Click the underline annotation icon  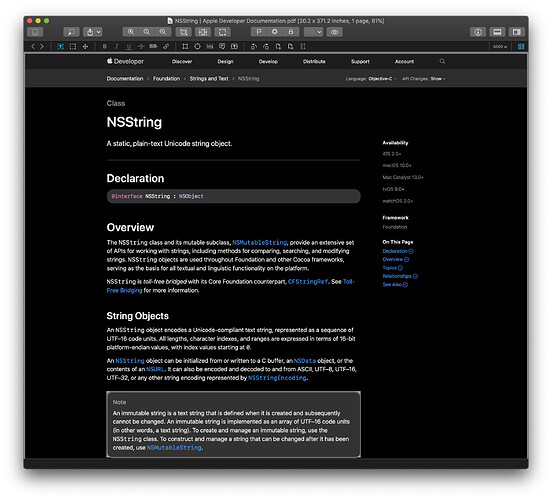[129, 46]
